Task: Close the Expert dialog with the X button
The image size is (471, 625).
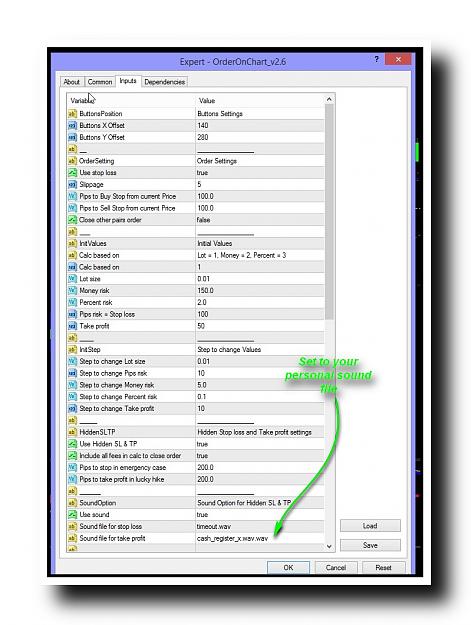Action: pos(398,59)
